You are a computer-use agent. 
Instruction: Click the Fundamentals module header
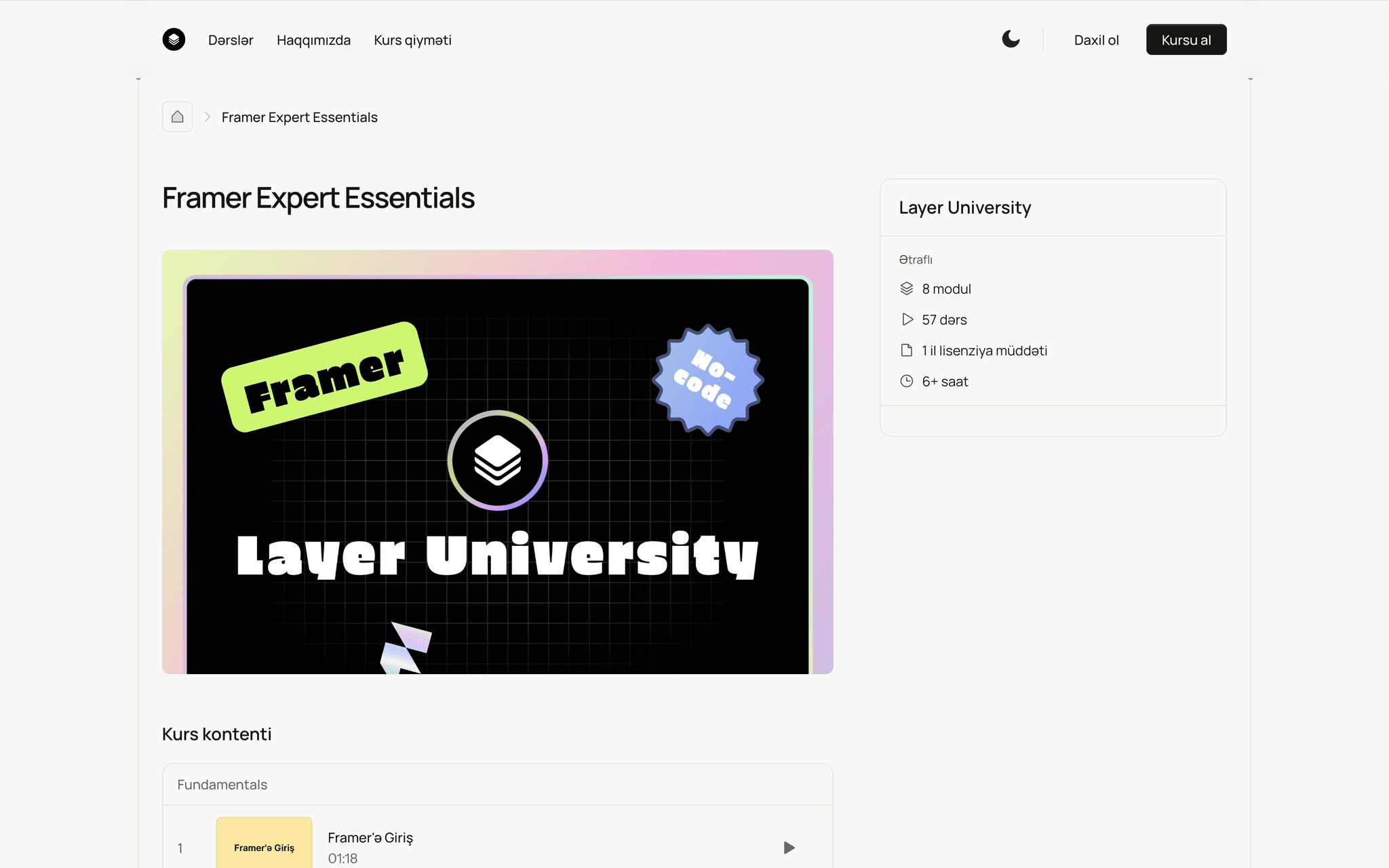[498, 785]
